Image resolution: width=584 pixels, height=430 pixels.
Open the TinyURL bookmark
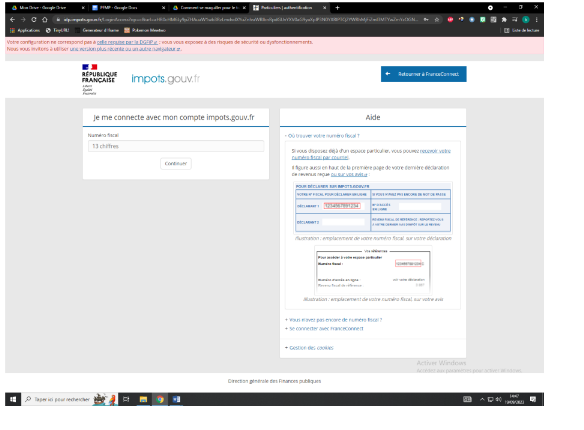(x=57, y=31)
